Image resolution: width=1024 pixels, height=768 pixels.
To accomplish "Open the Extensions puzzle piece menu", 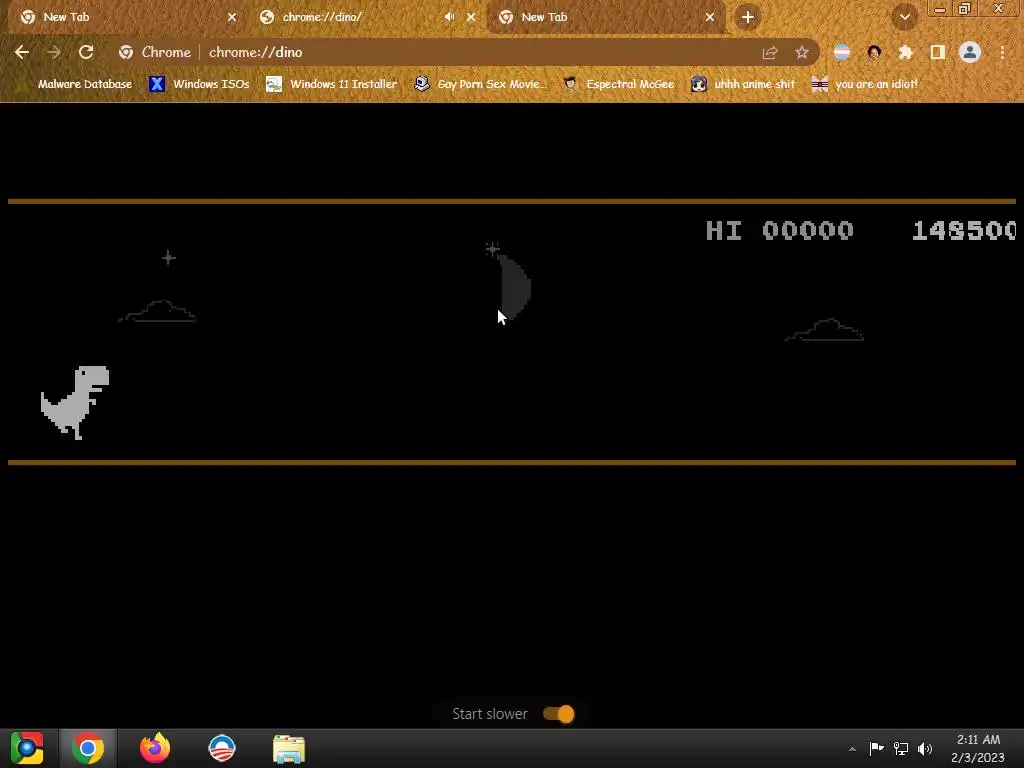I will (906, 52).
